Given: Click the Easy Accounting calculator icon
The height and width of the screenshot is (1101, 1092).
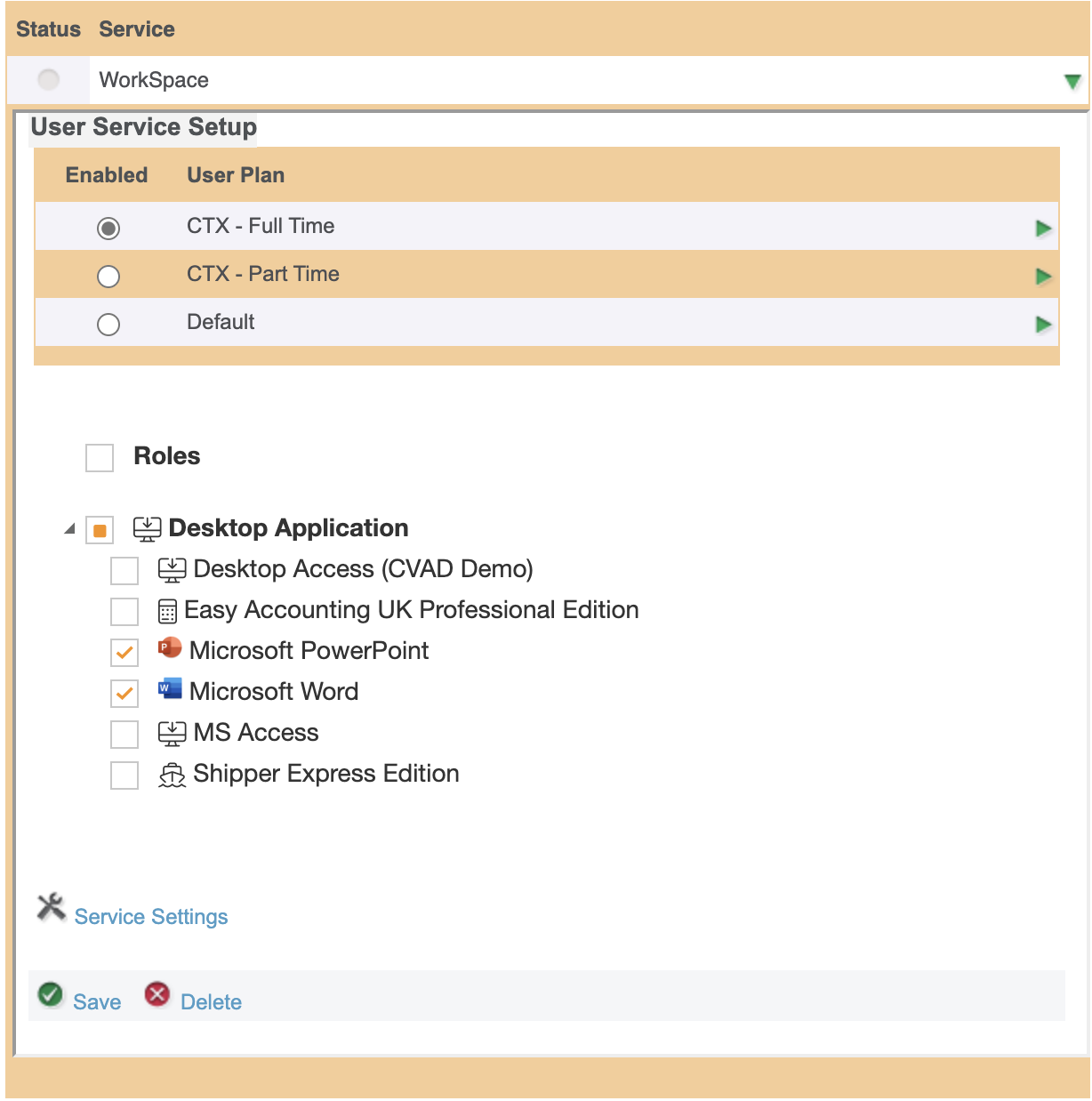Looking at the screenshot, I should (x=167, y=612).
